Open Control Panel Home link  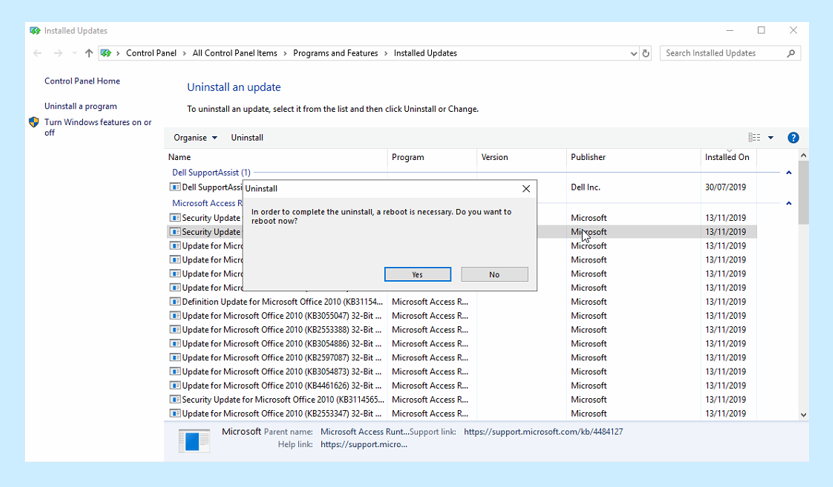[82, 81]
